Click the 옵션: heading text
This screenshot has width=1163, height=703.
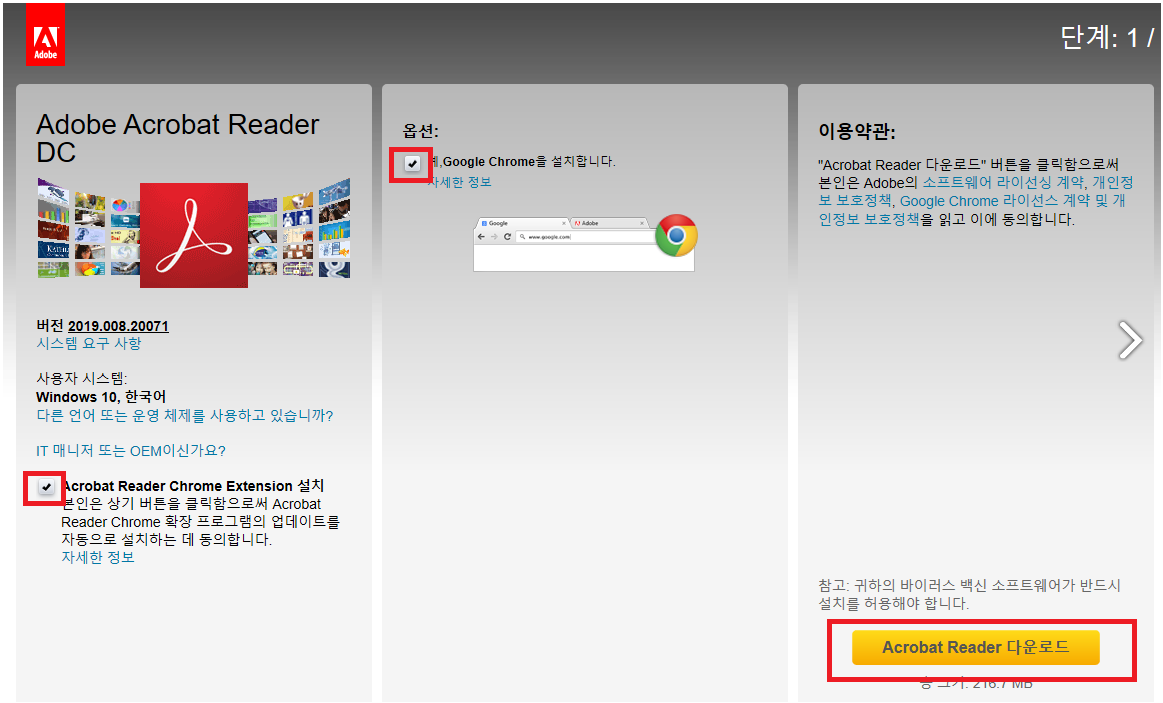click(x=421, y=131)
